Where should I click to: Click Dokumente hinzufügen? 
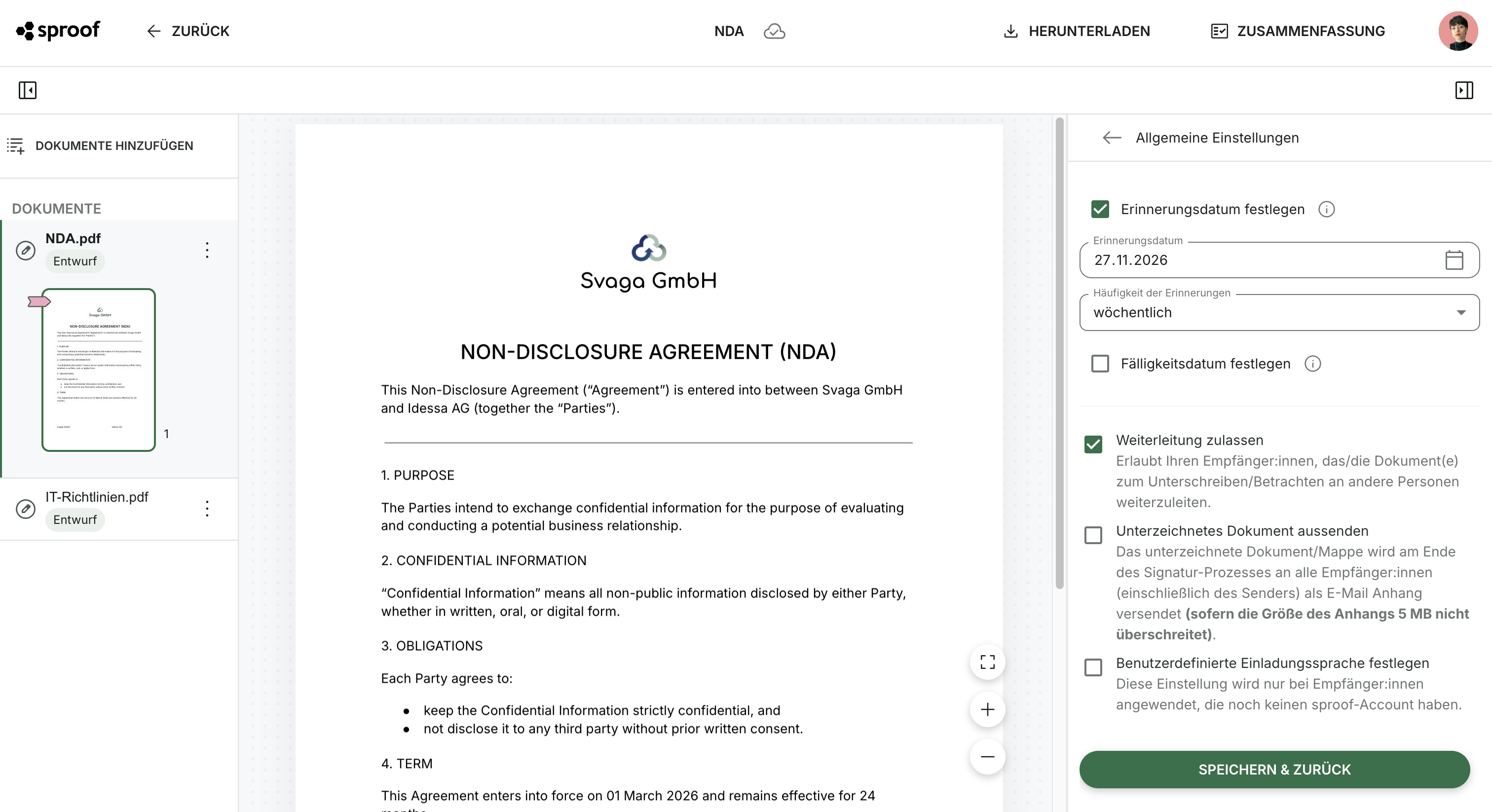click(x=100, y=146)
